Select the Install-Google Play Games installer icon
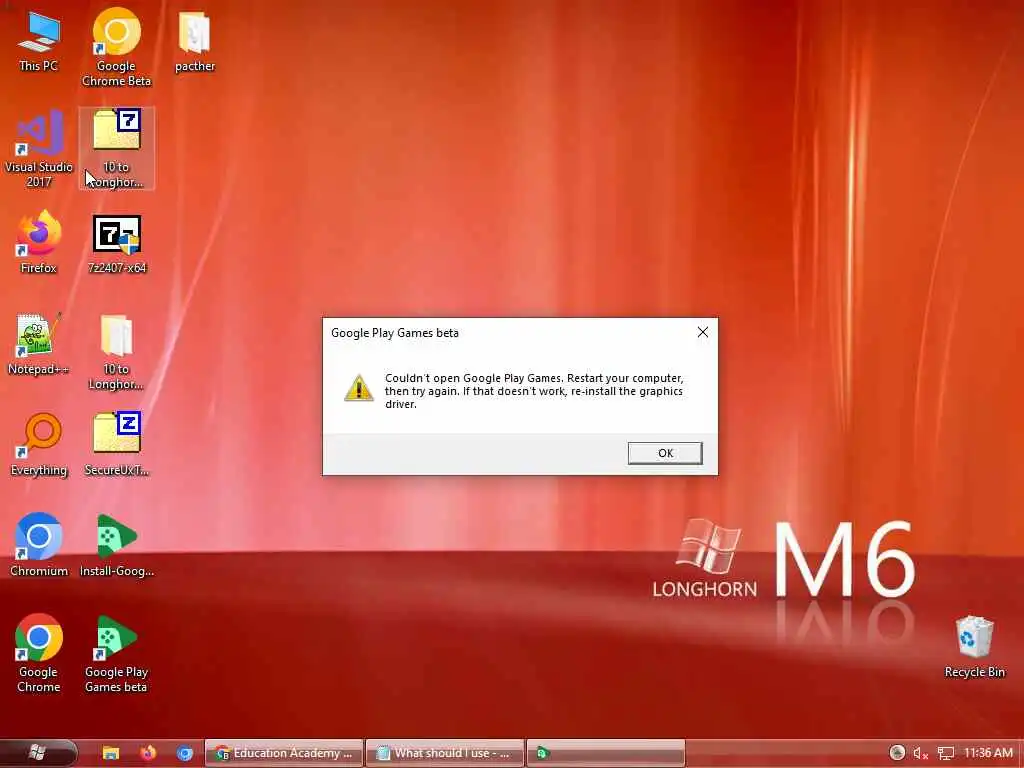Viewport: 1024px width, 768px height. (116, 545)
